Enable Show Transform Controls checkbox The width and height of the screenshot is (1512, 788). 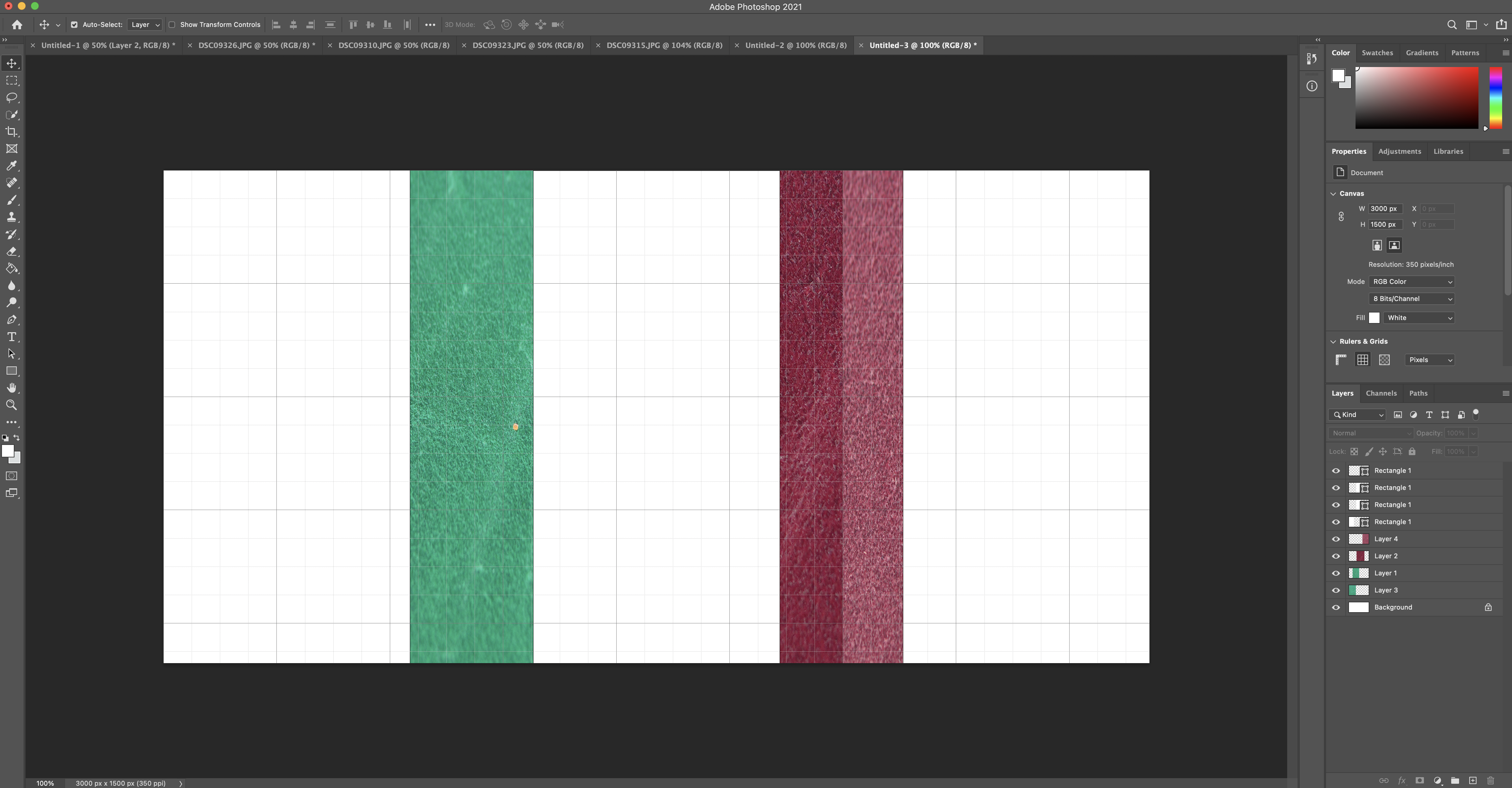[172, 25]
